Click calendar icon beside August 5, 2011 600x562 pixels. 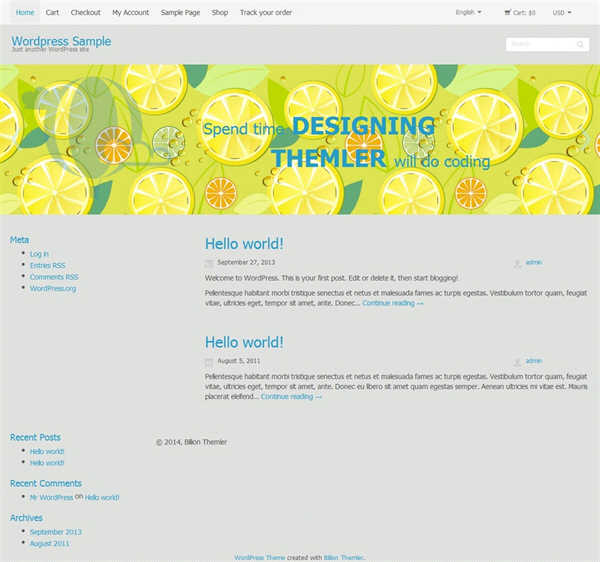pyautogui.click(x=209, y=362)
